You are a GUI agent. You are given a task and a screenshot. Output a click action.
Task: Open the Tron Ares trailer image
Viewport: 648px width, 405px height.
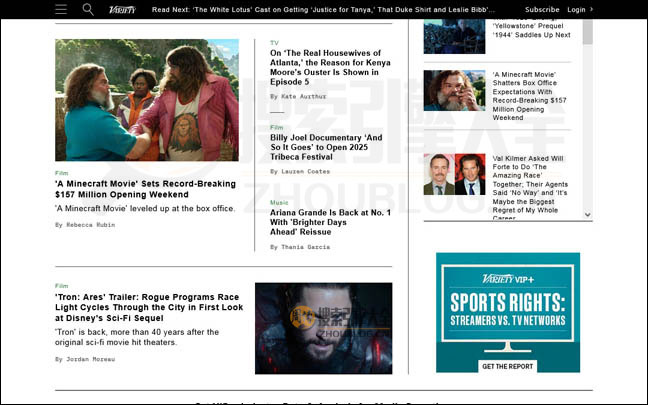(324, 329)
